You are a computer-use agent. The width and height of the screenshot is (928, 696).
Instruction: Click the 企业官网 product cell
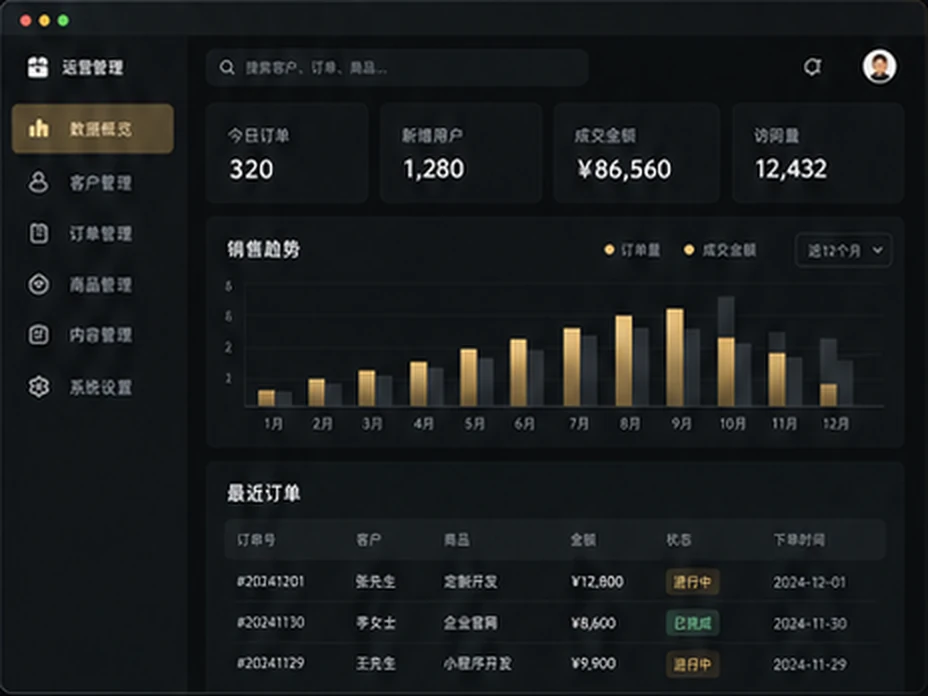(471, 623)
